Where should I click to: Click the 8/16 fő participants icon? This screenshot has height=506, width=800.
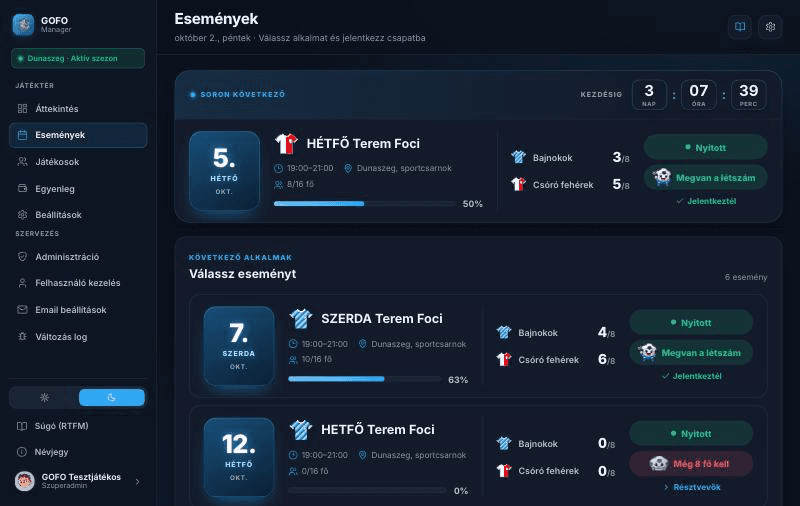pos(279,185)
